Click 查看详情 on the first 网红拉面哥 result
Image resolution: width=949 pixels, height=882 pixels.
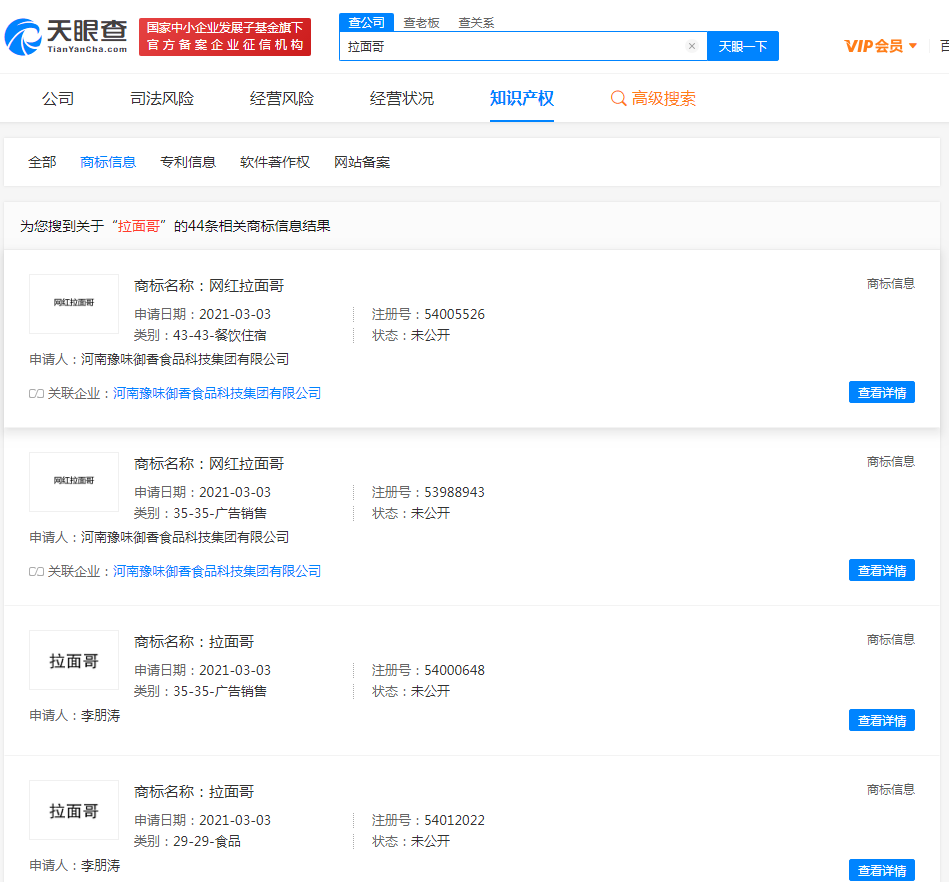pos(881,392)
